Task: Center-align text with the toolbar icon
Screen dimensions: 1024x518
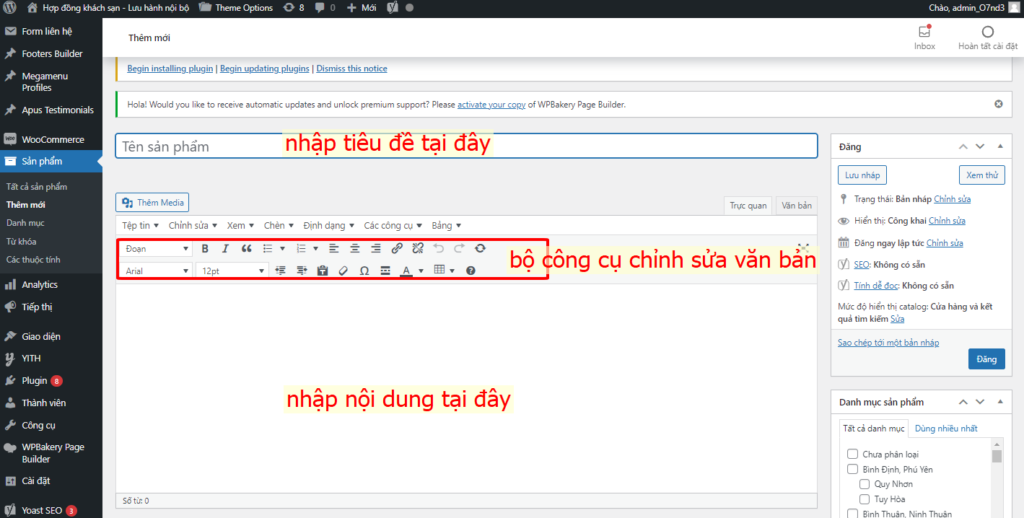Action: pyautogui.click(x=354, y=248)
